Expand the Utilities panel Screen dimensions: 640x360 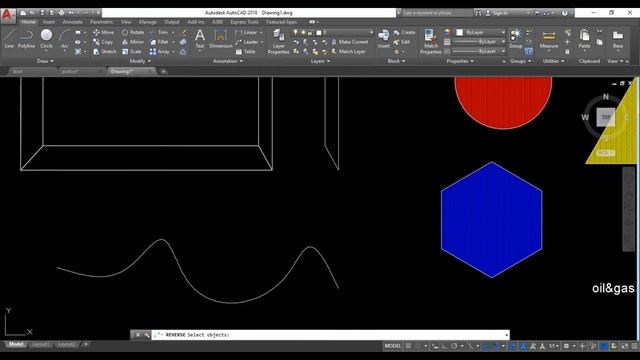[553, 61]
